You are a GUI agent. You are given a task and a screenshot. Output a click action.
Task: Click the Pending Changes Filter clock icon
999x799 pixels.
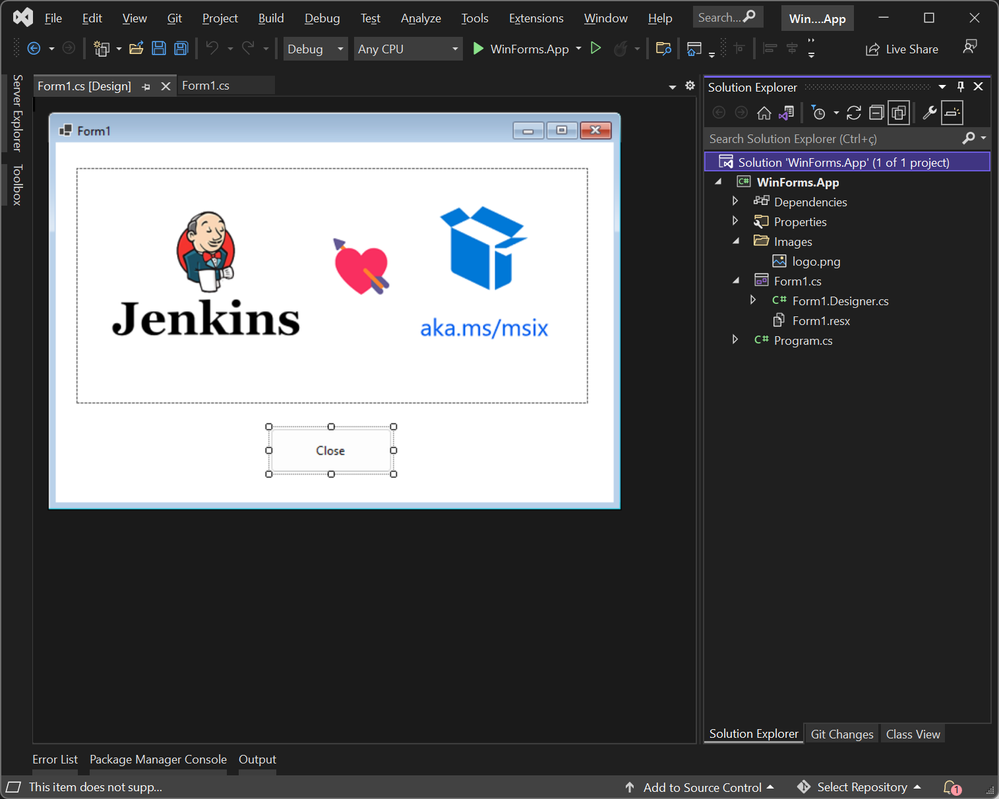818,113
